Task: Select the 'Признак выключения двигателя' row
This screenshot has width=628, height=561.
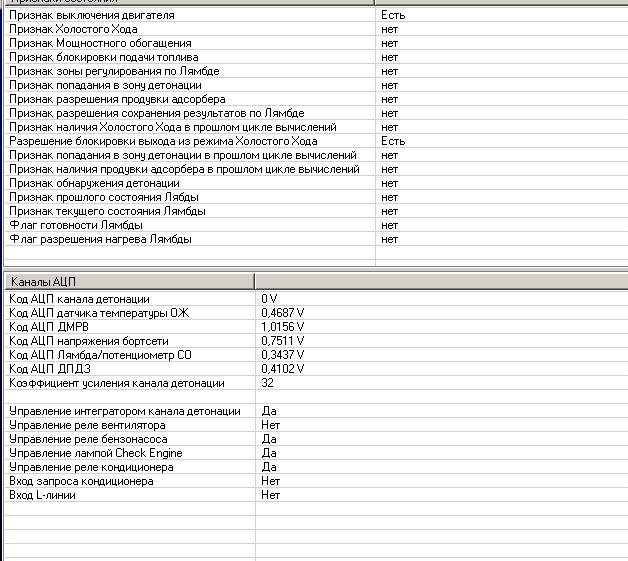Action: [x=91, y=16]
